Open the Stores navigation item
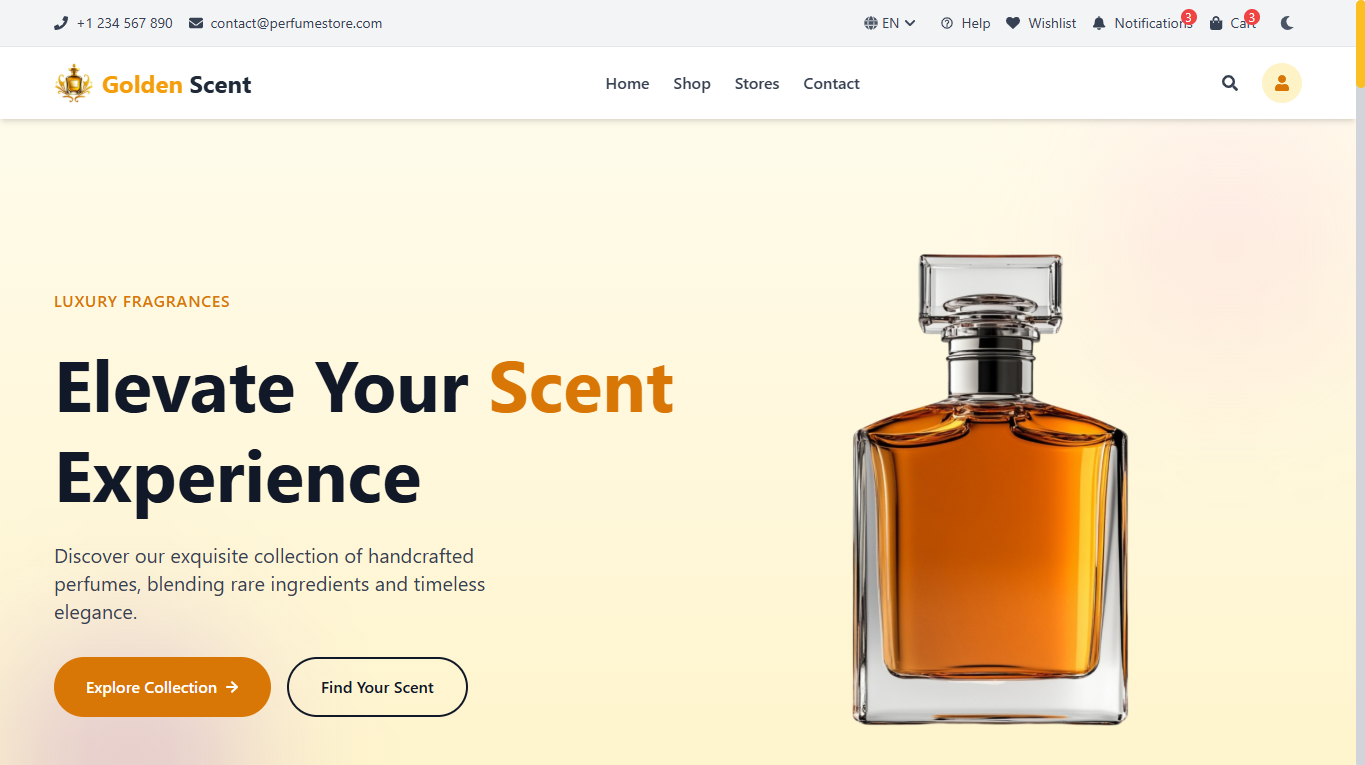This screenshot has height=765, width=1365. click(756, 84)
